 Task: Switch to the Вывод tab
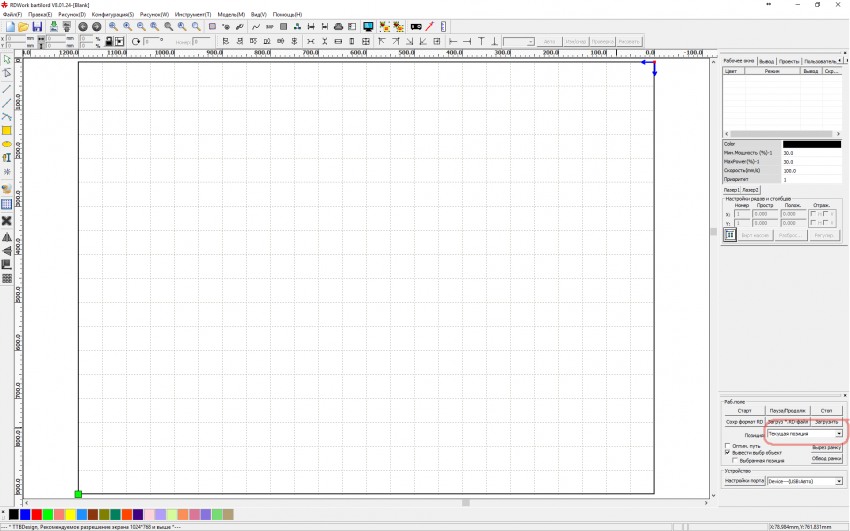pos(767,61)
